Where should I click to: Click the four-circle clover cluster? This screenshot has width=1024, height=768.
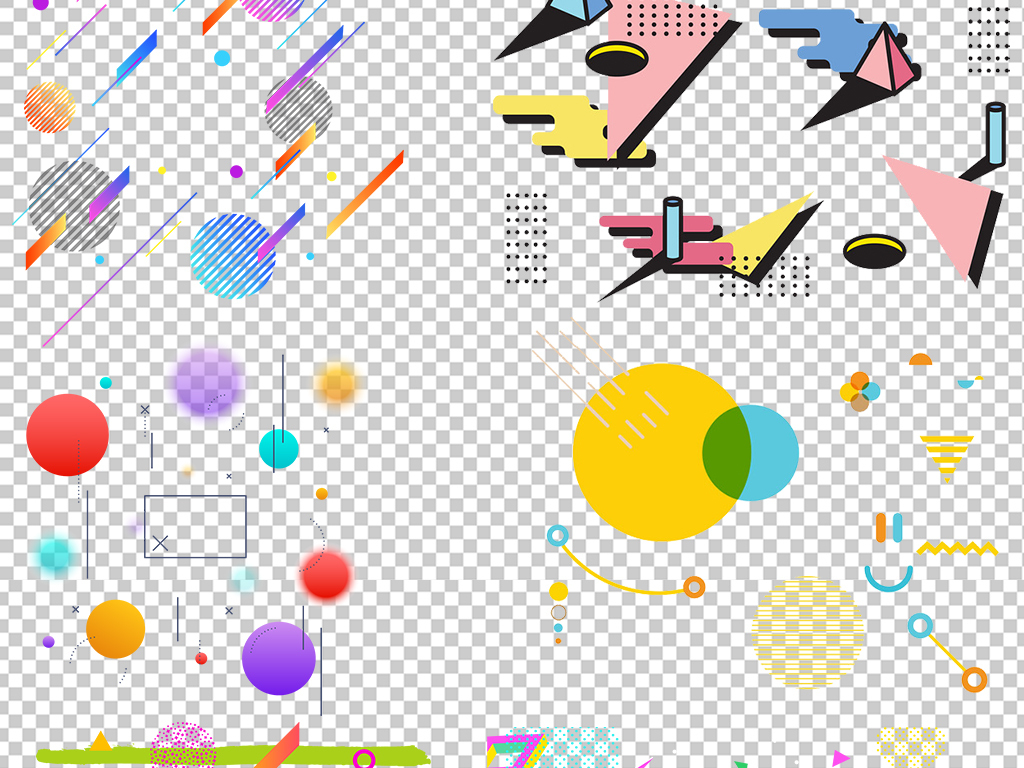[859, 391]
